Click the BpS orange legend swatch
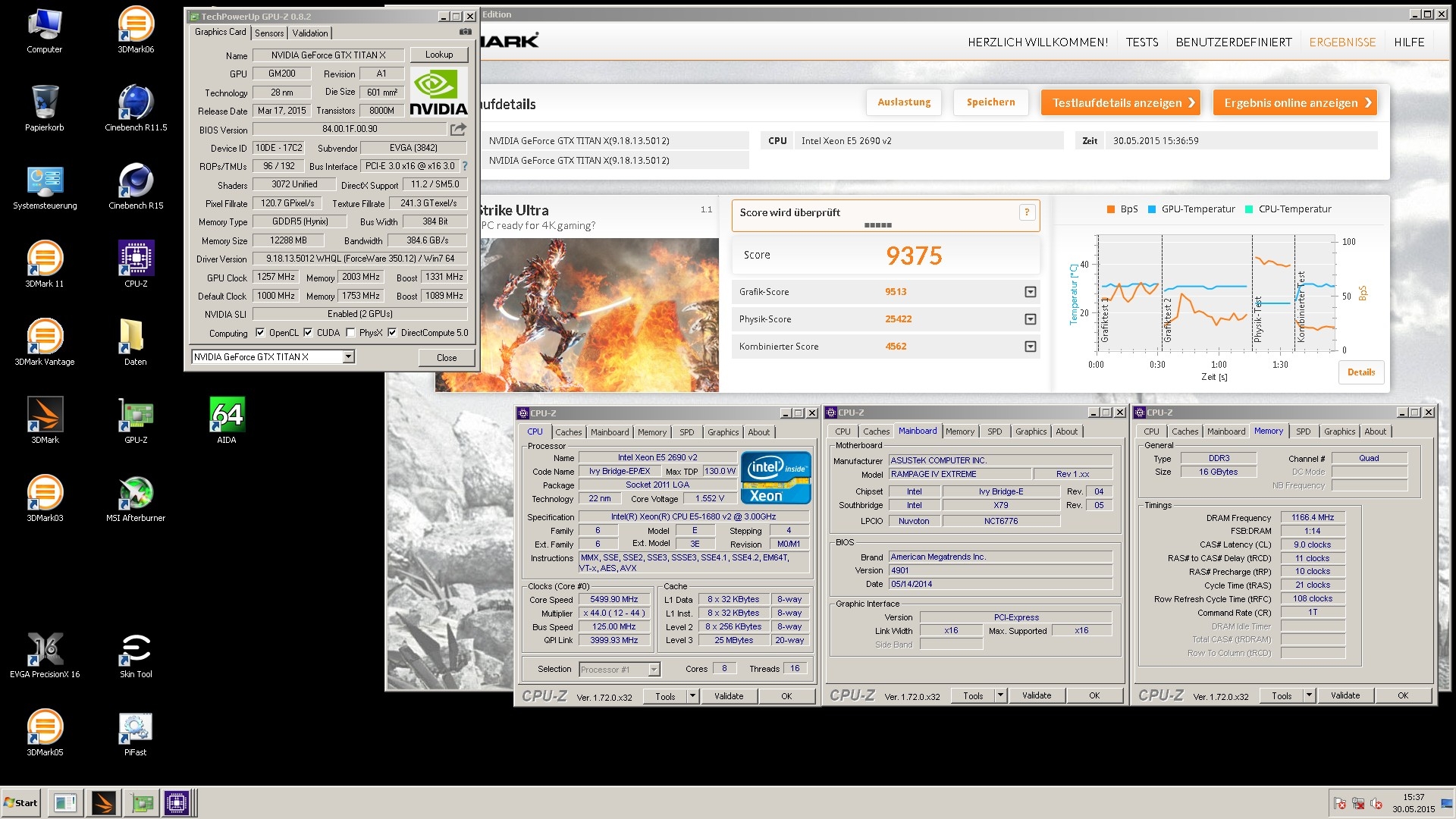Image resolution: width=1456 pixels, height=819 pixels. pos(1110,209)
